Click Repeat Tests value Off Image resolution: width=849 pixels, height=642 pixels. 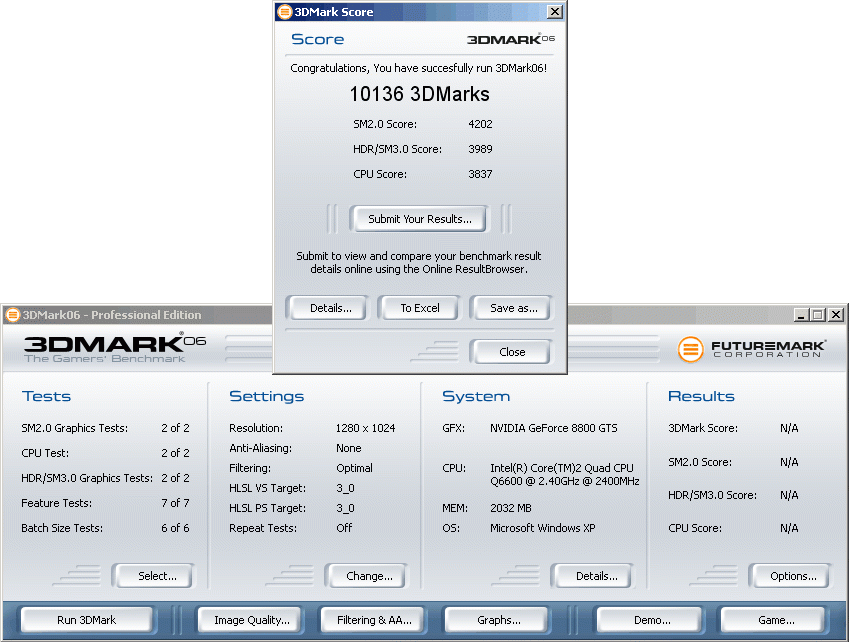(344, 528)
